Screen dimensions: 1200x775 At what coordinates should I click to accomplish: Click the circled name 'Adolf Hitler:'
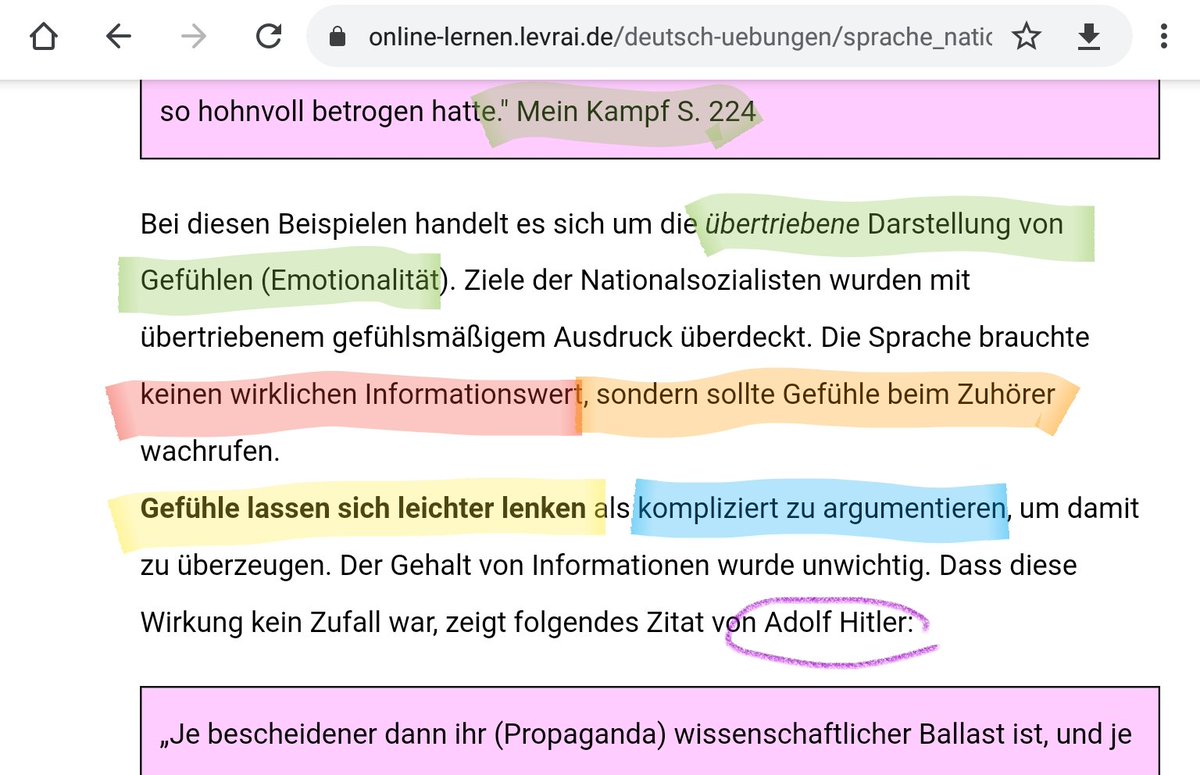click(x=839, y=622)
